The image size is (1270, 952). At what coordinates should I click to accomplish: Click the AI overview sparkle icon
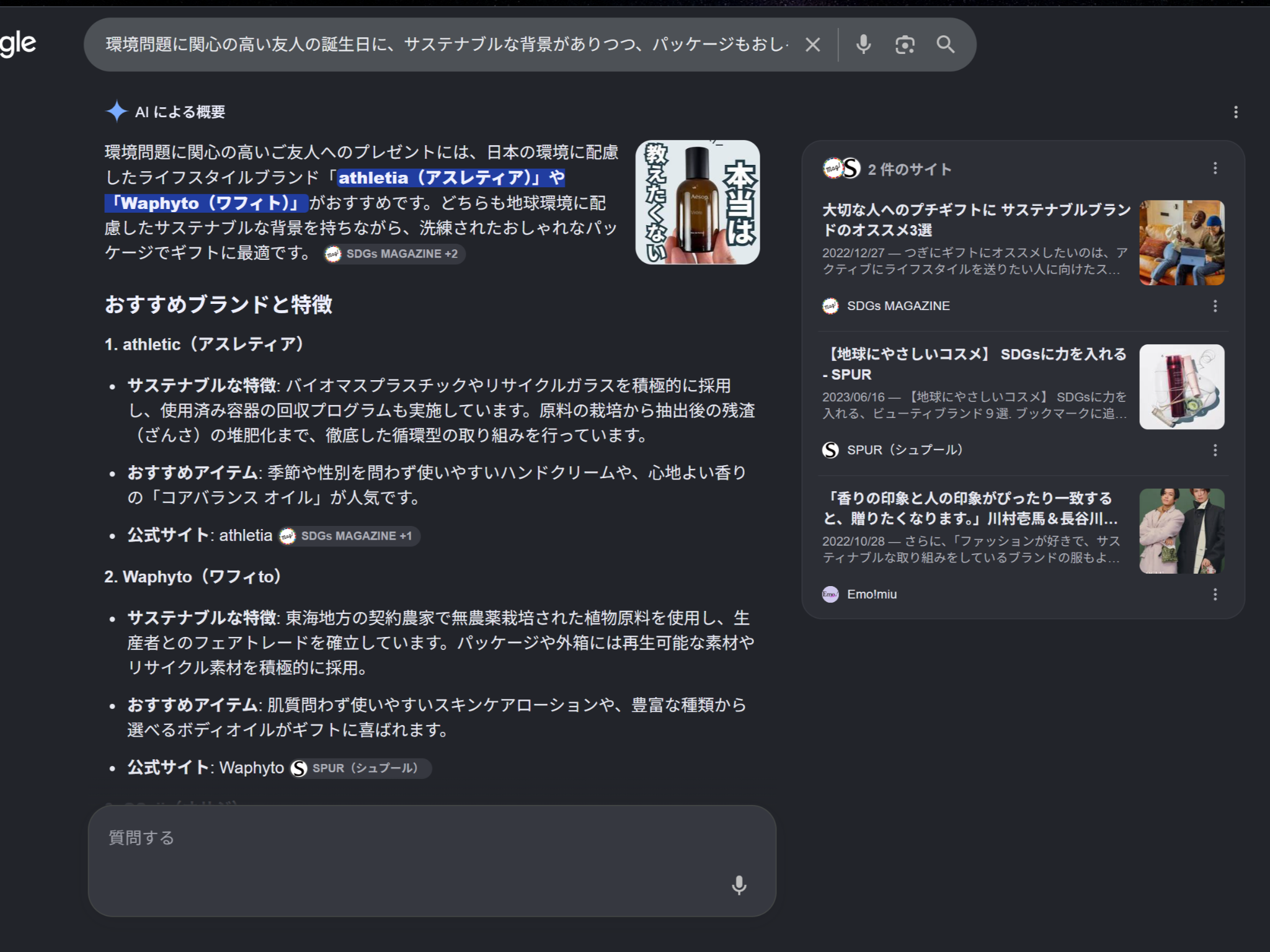[117, 112]
